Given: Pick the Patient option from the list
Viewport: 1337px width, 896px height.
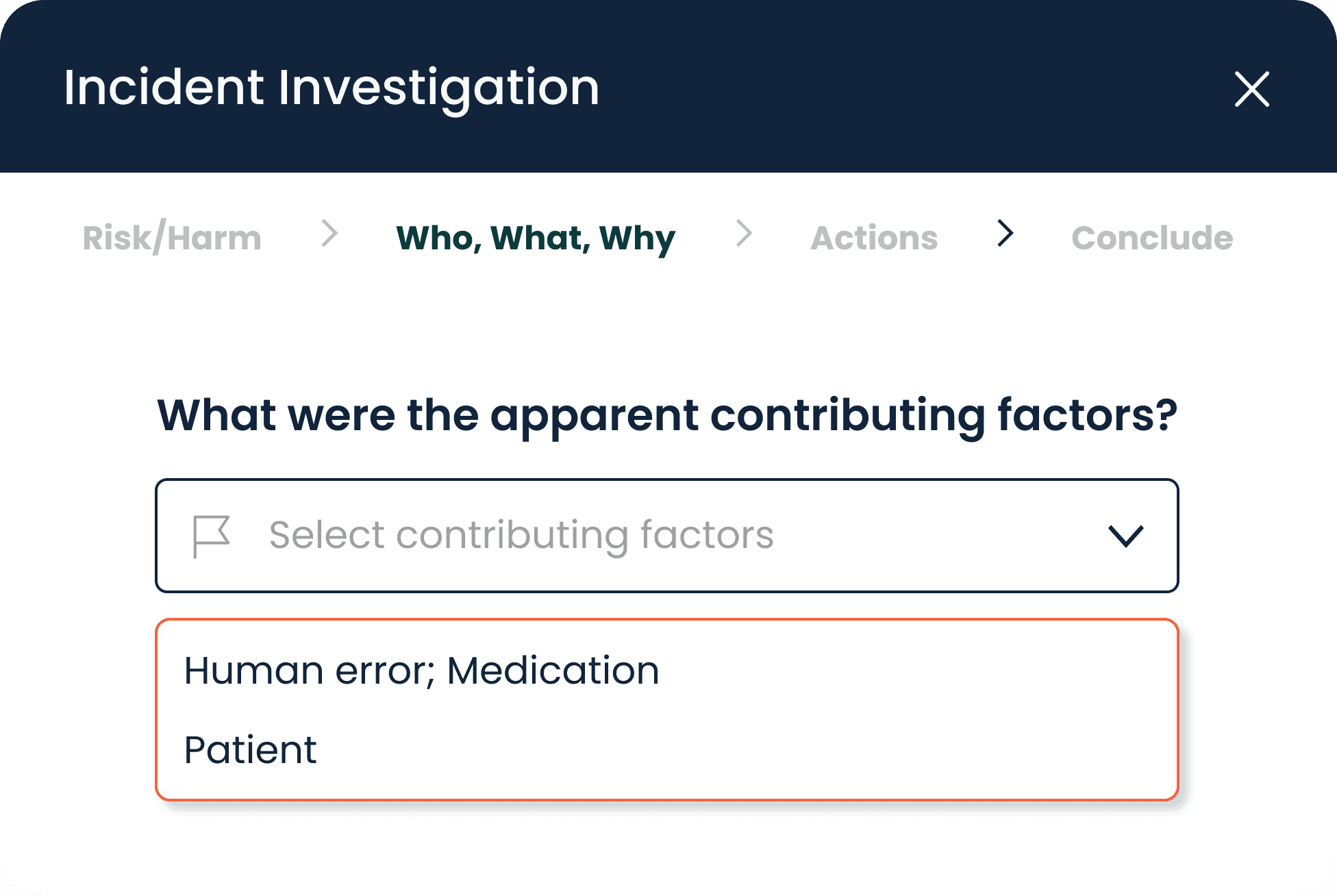Looking at the screenshot, I should (x=251, y=749).
